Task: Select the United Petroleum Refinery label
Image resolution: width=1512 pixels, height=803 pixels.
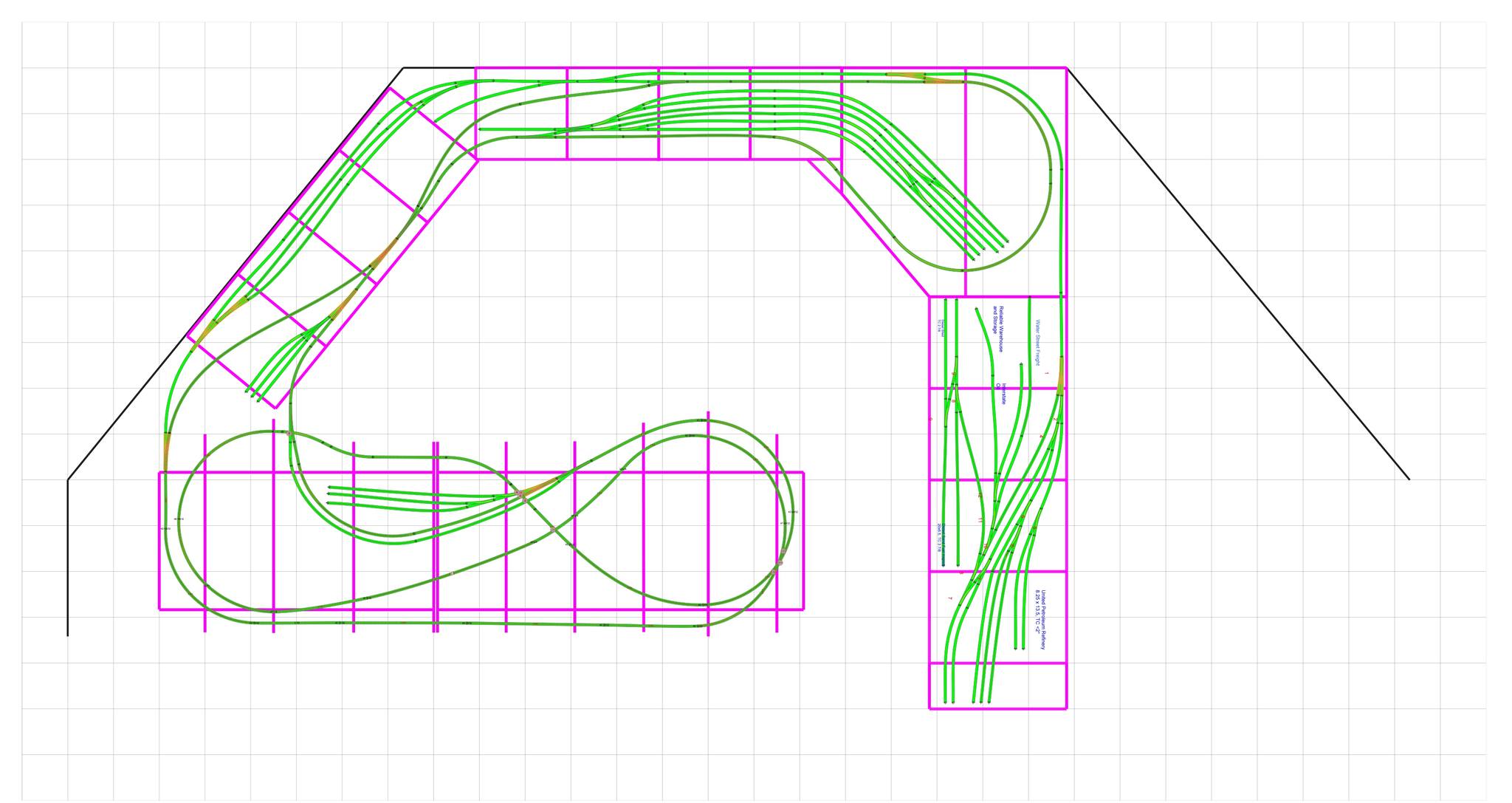Action: (x=1039, y=620)
